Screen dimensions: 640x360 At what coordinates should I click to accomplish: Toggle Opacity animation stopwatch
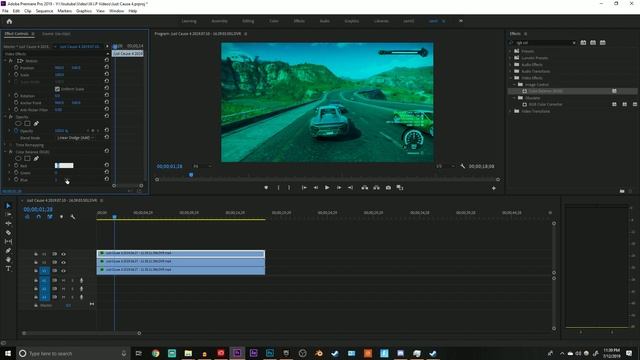pos(16,131)
